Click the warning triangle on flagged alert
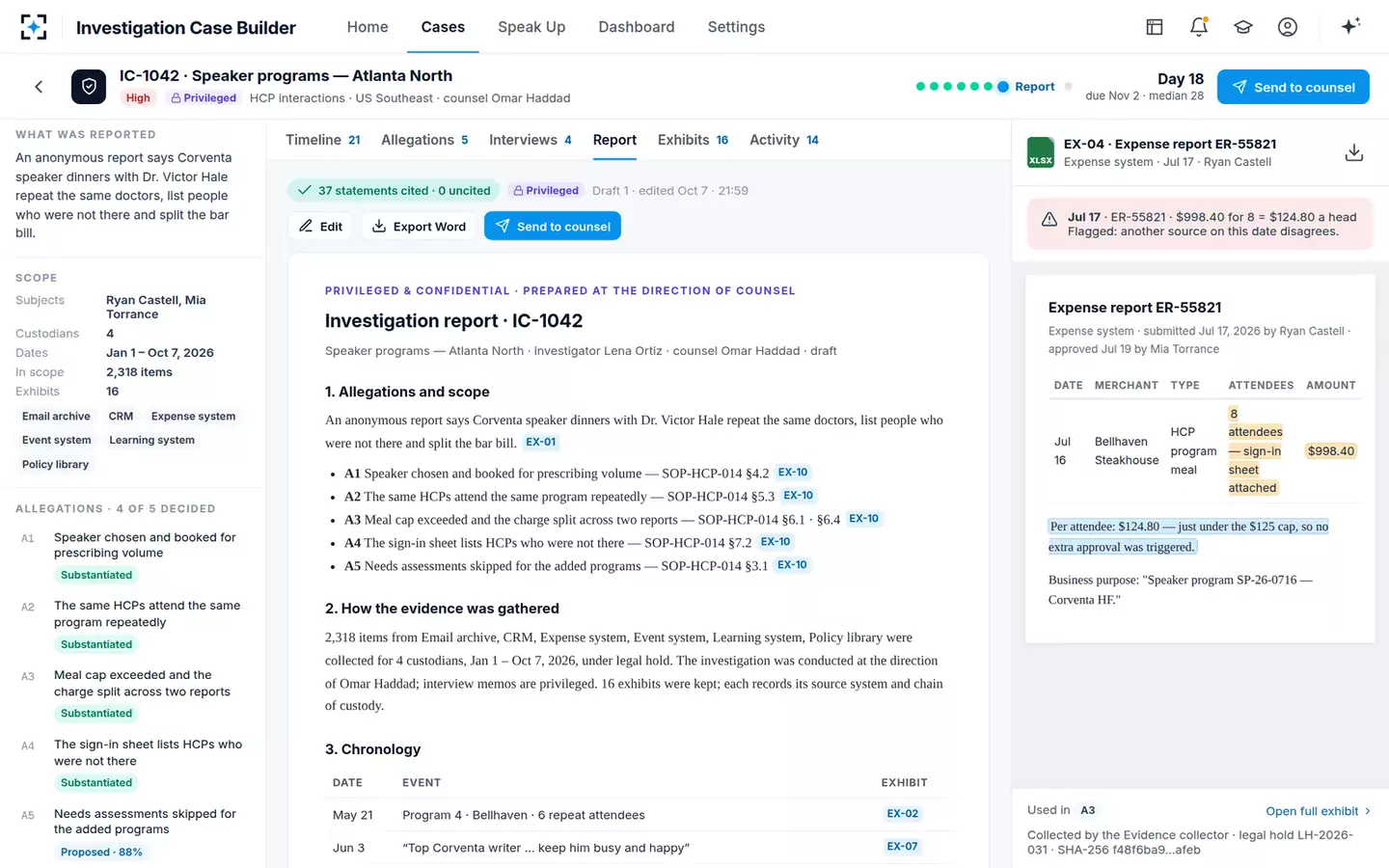The width and height of the screenshot is (1389, 868). pyautogui.click(x=1049, y=220)
